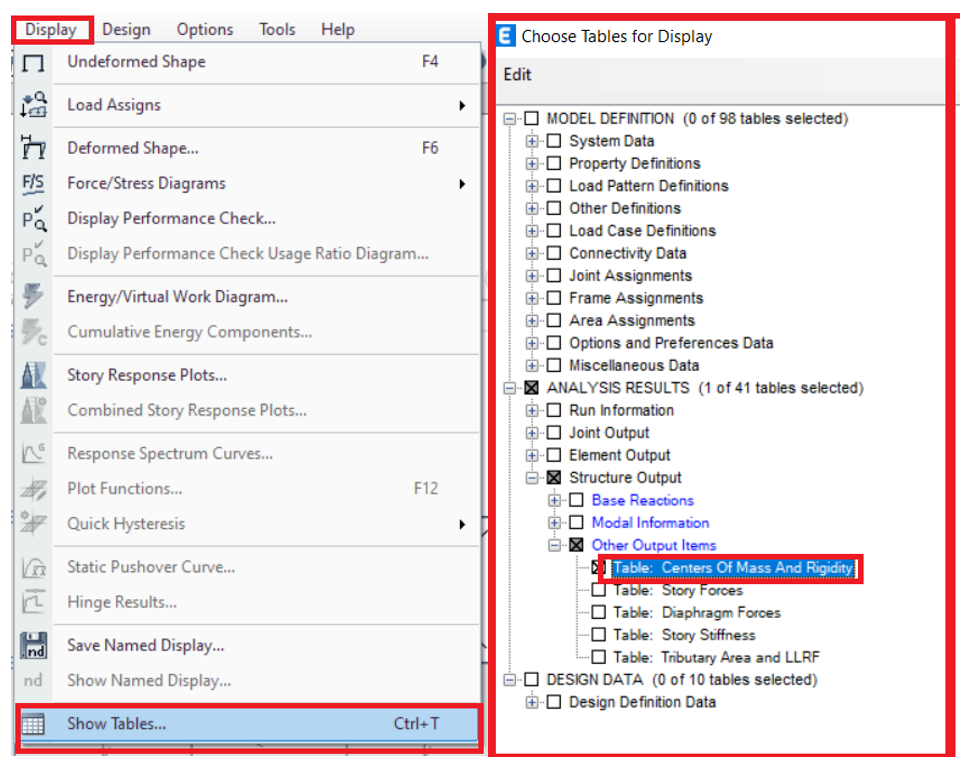This screenshot has height=768, width=969.
Task: Click the Cumulative Energy Components icon
Action: (x=33, y=332)
